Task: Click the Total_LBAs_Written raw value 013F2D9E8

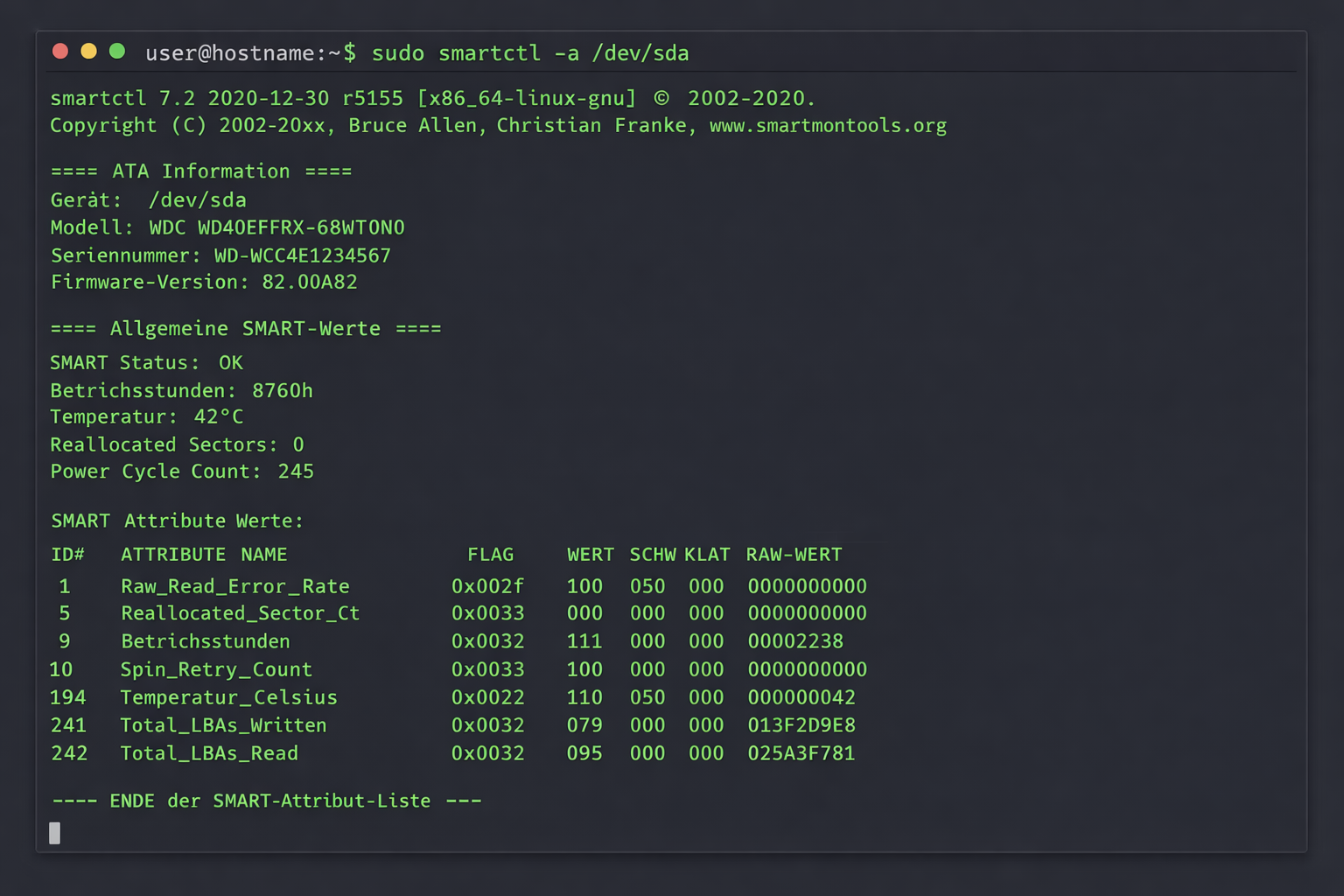Action: 801,725
